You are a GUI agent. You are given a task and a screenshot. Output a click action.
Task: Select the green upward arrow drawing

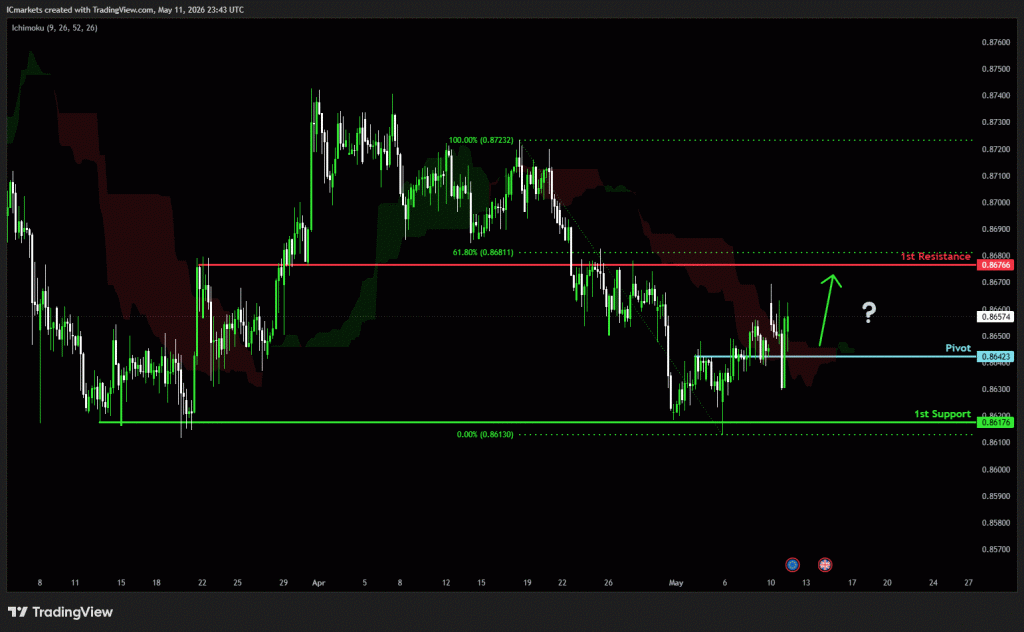pos(829,309)
